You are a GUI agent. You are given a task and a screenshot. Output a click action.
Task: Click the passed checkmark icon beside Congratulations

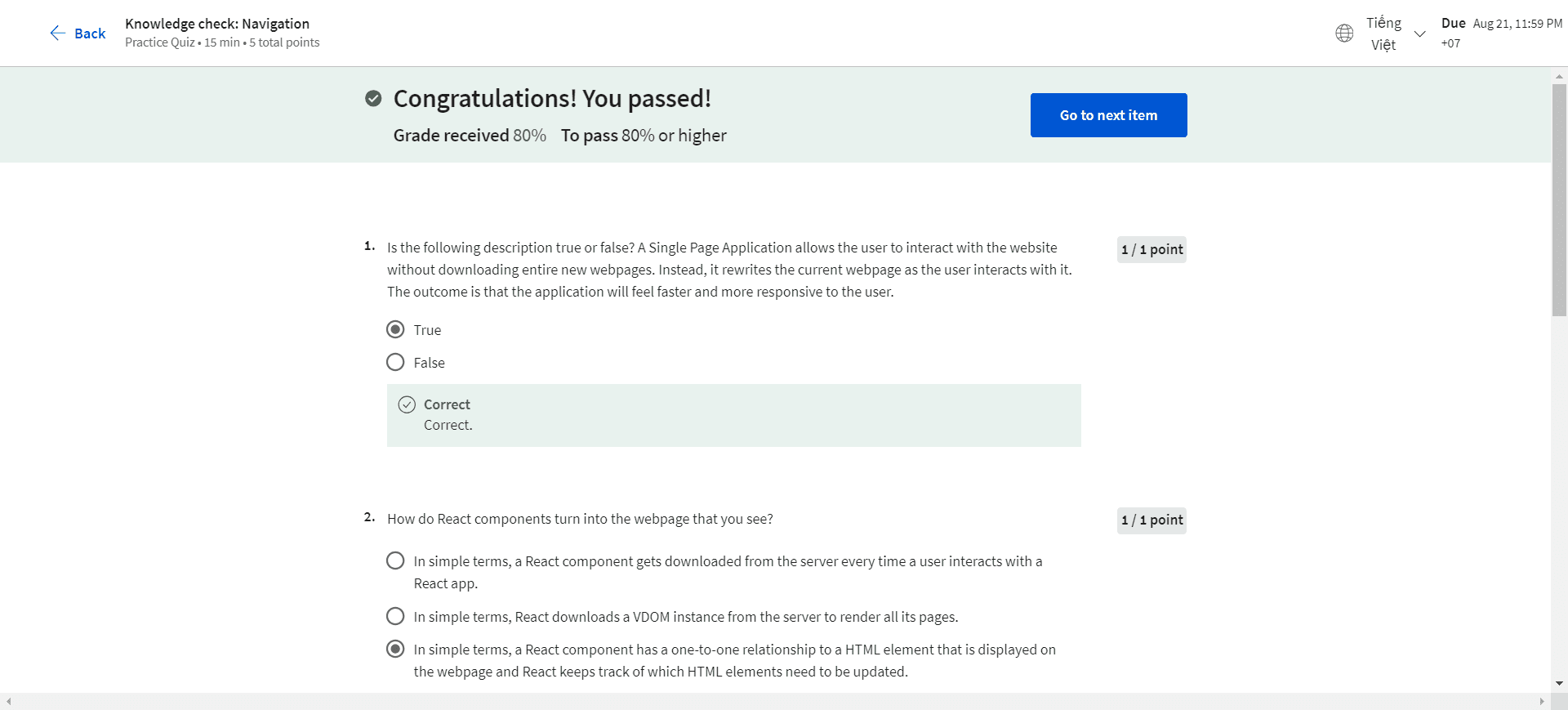coord(373,99)
